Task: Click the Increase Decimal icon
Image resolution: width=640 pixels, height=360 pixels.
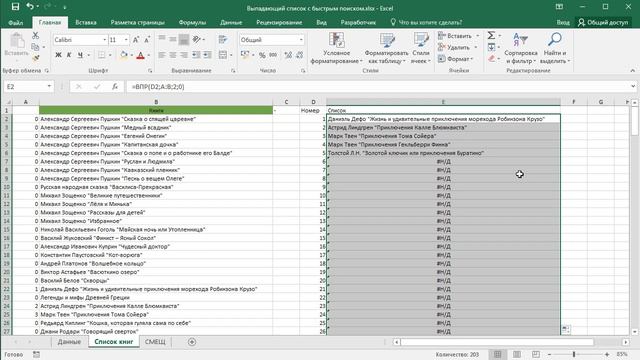Action: [x=288, y=55]
